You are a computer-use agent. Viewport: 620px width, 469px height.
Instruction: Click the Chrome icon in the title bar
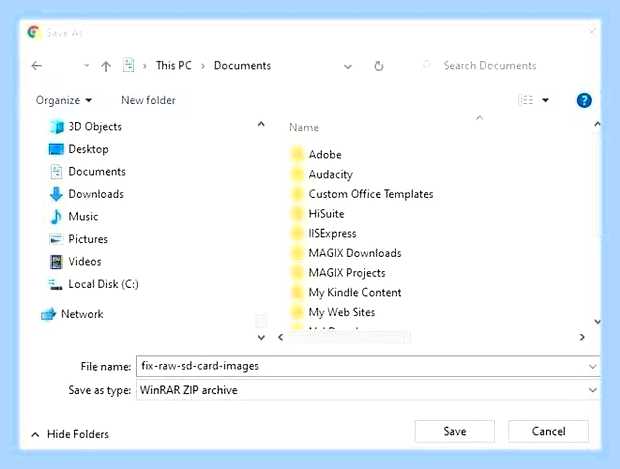tap(34, 32)
